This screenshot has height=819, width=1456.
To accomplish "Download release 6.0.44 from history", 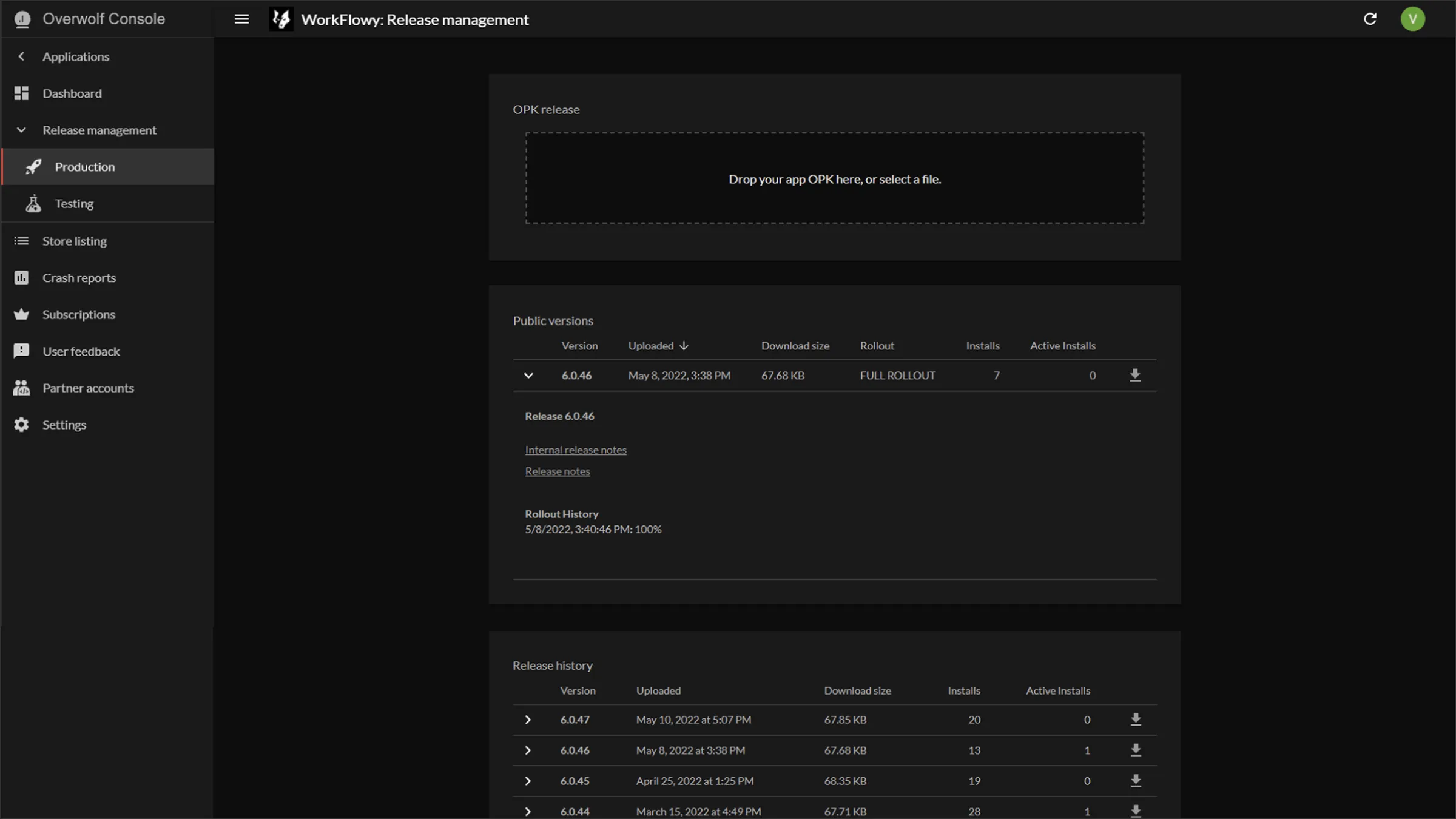I will click(1136, 811).
